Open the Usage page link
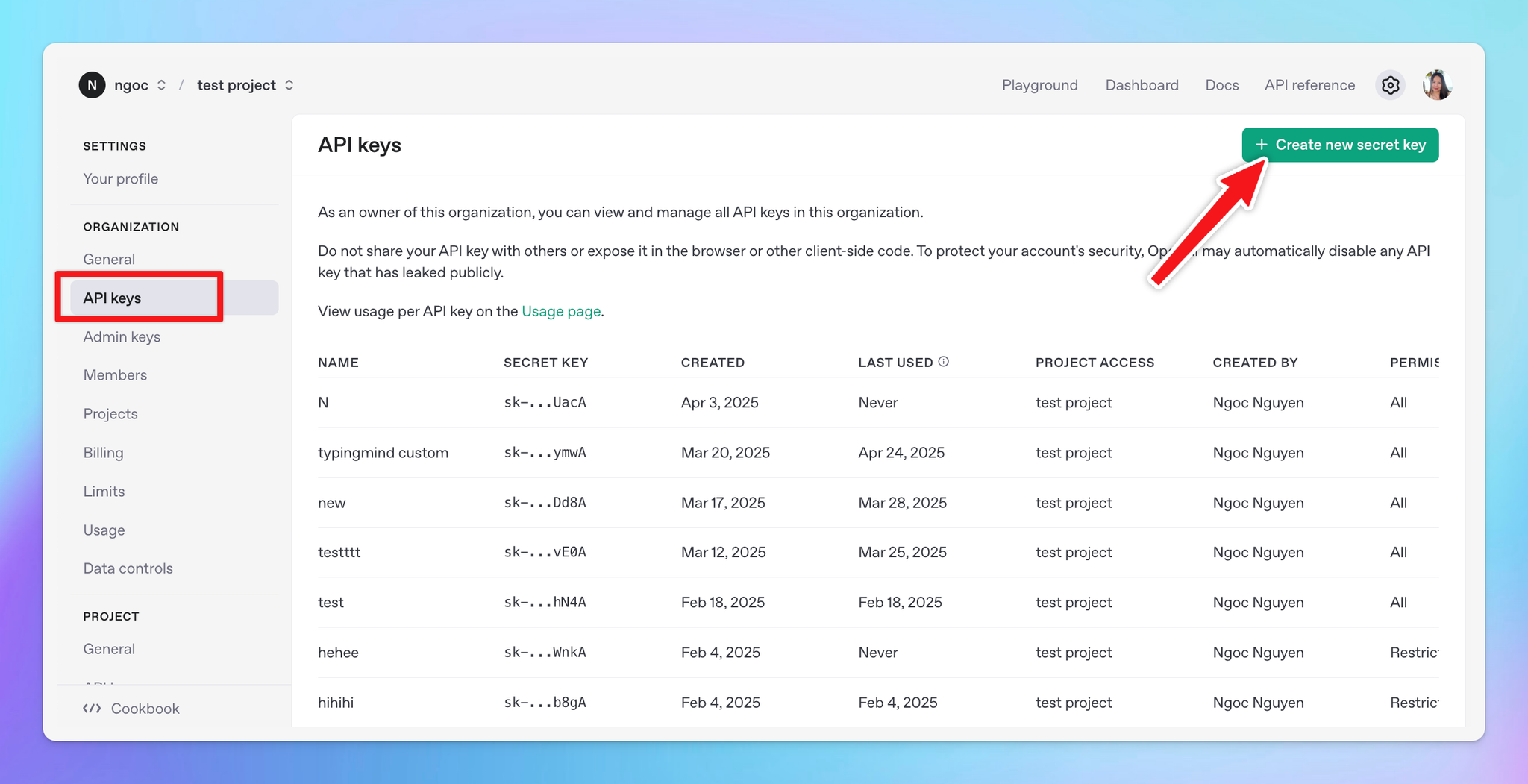Viewport: 1528px width, 784px height. pos(561,311)
